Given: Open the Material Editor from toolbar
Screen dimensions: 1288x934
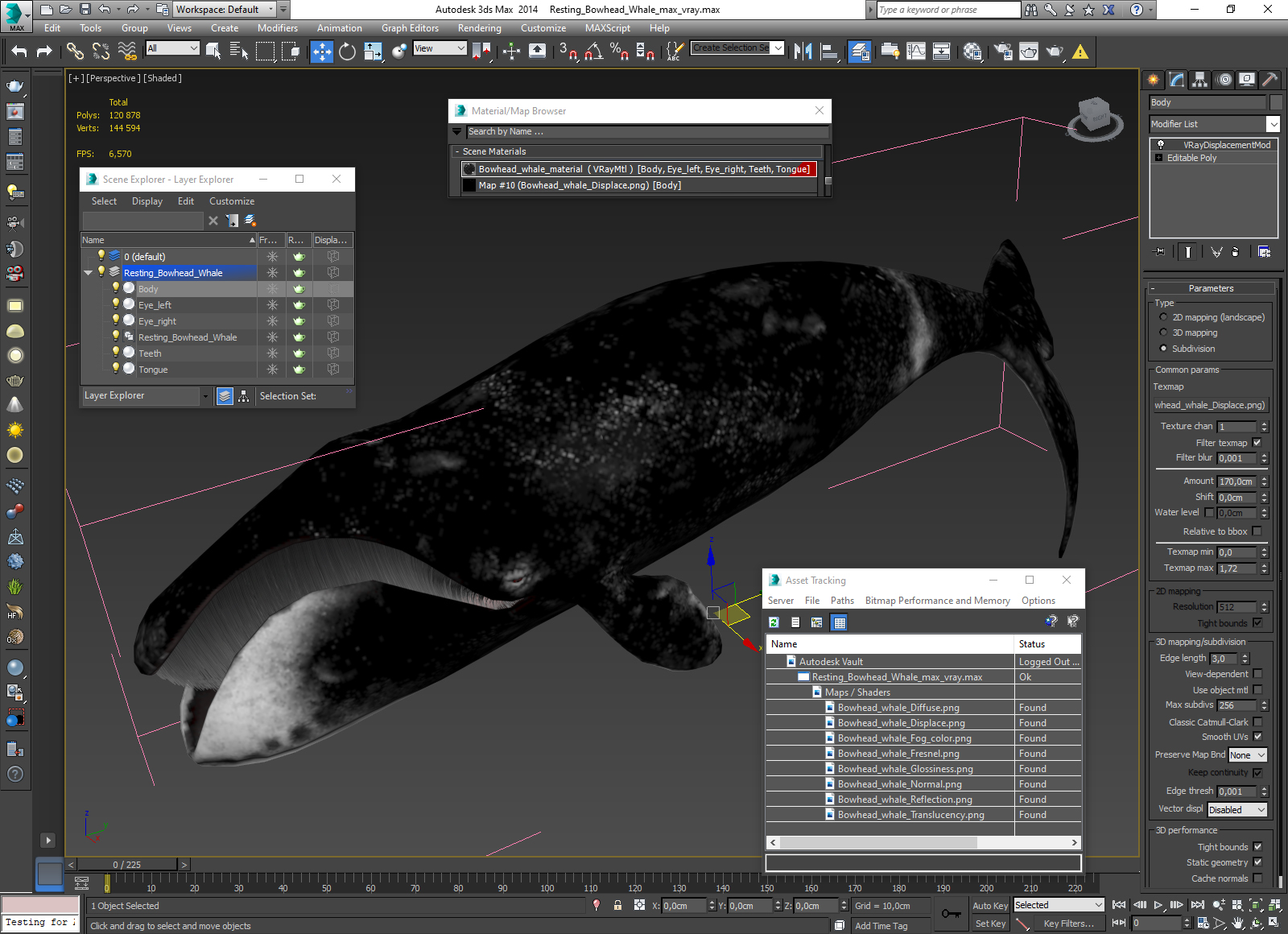Looking at the screenshot, I should click(972, 52).
